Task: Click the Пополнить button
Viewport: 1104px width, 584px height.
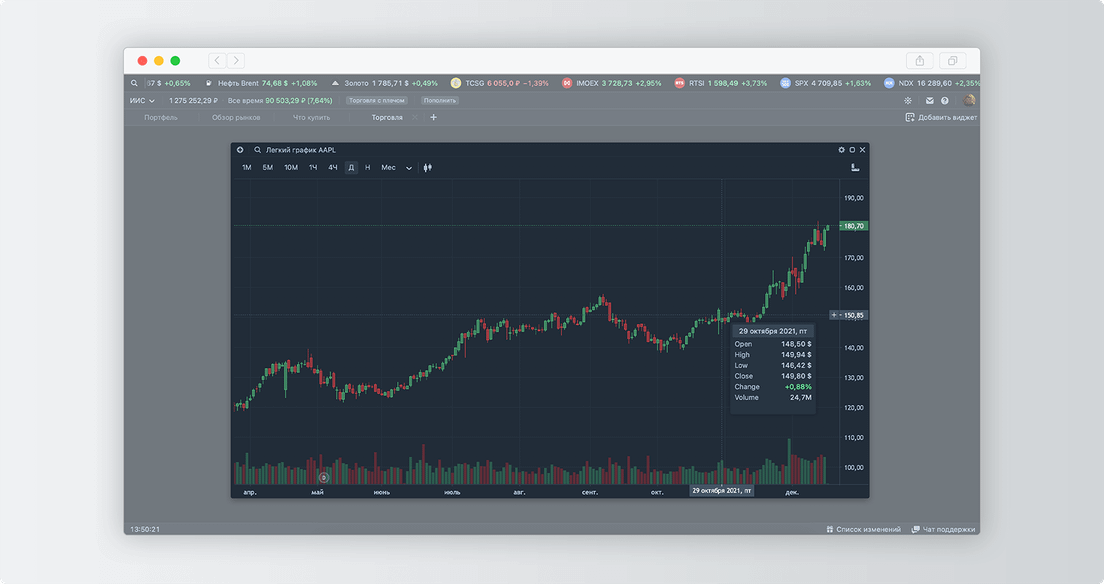Action: click(x=440, y=101)
